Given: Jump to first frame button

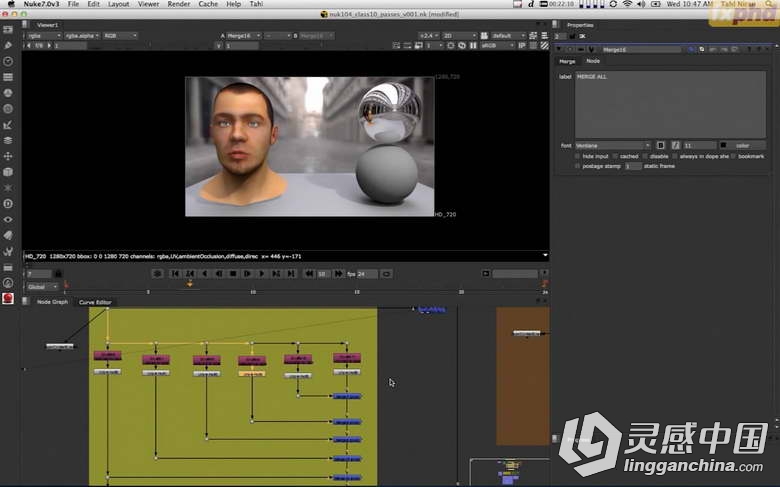Looking at the screenshot, I should tap(175, 274).
